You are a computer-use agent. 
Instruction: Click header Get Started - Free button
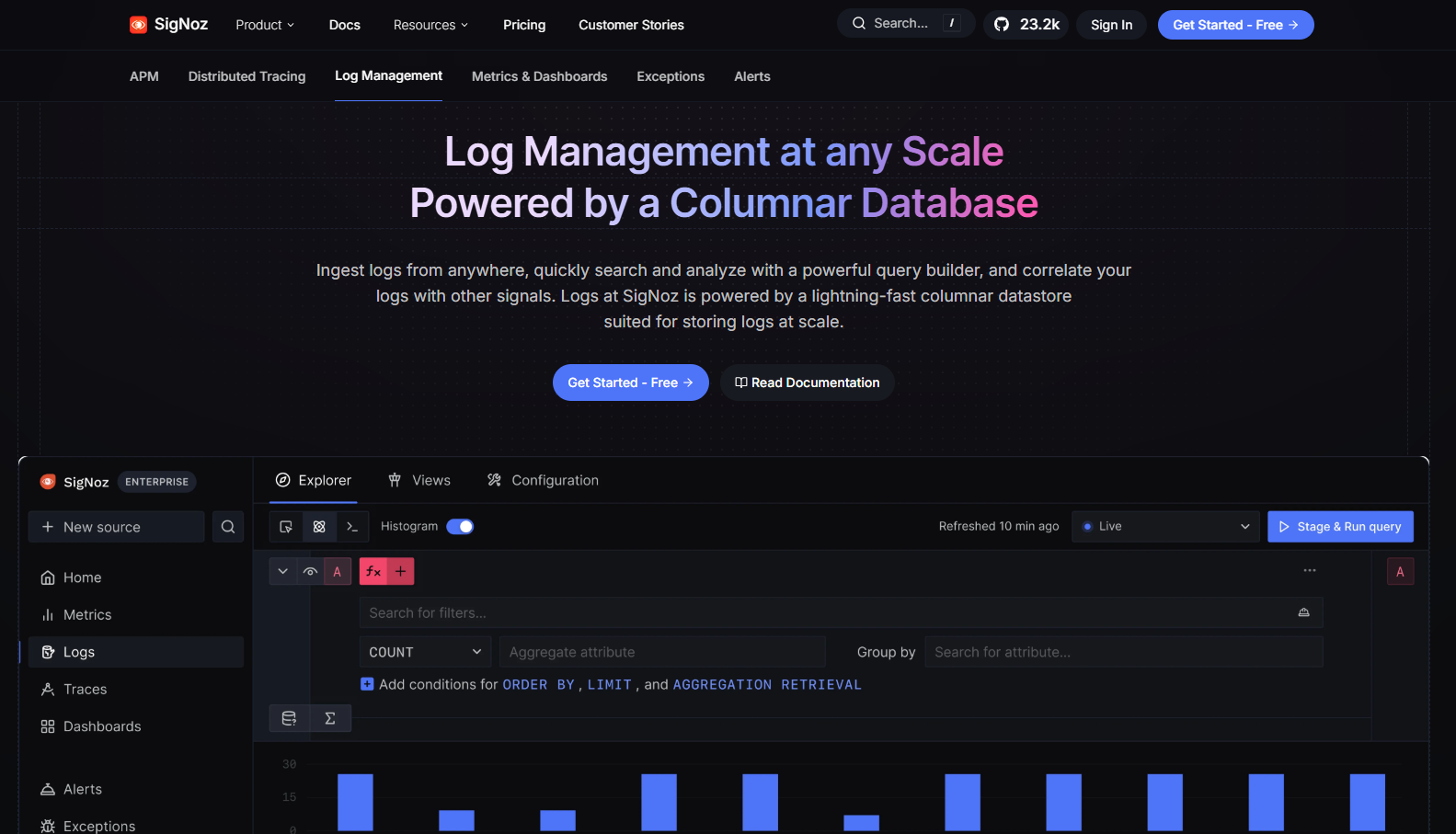[1235, 25]
